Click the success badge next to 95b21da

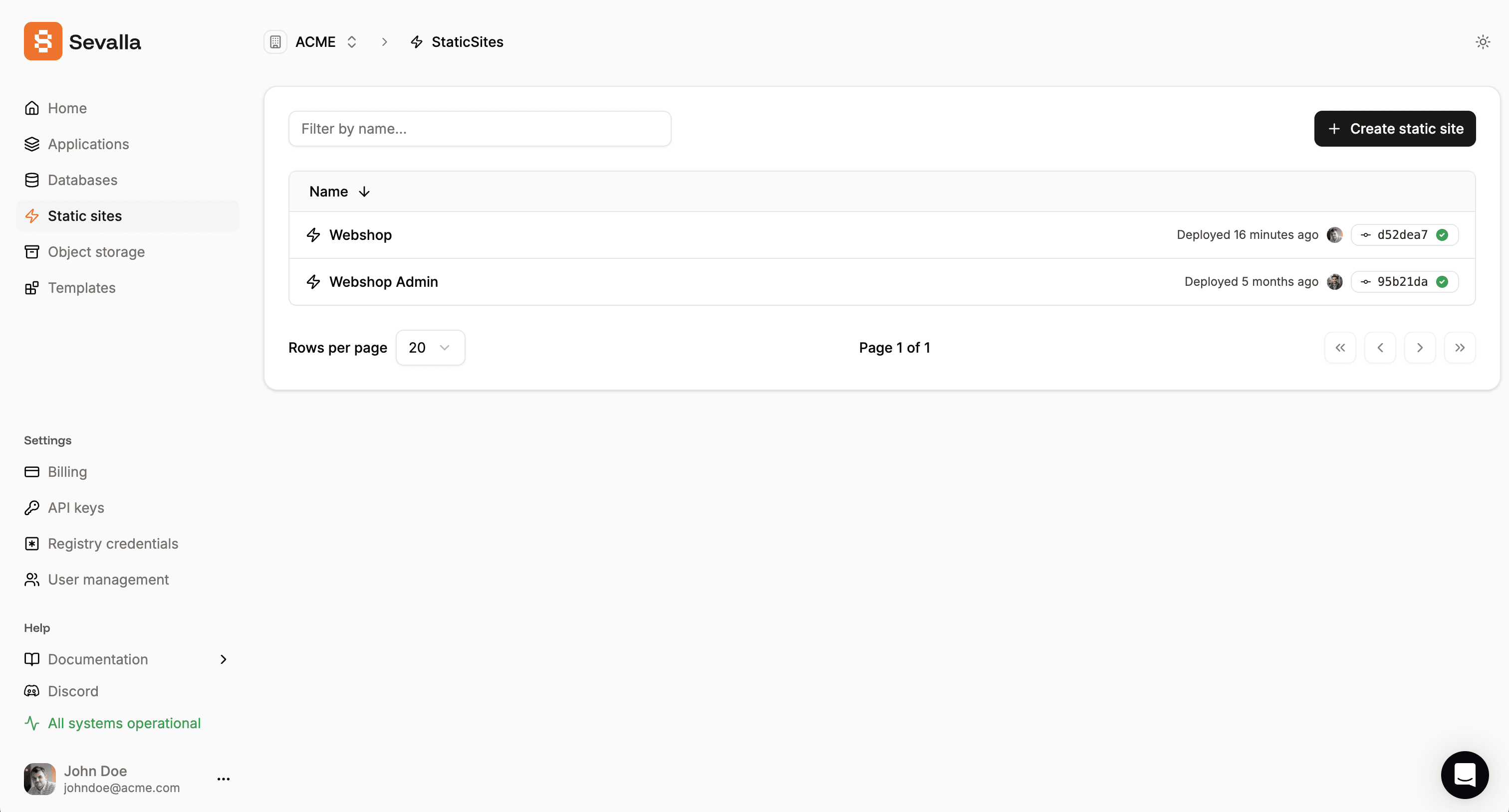1442,282
